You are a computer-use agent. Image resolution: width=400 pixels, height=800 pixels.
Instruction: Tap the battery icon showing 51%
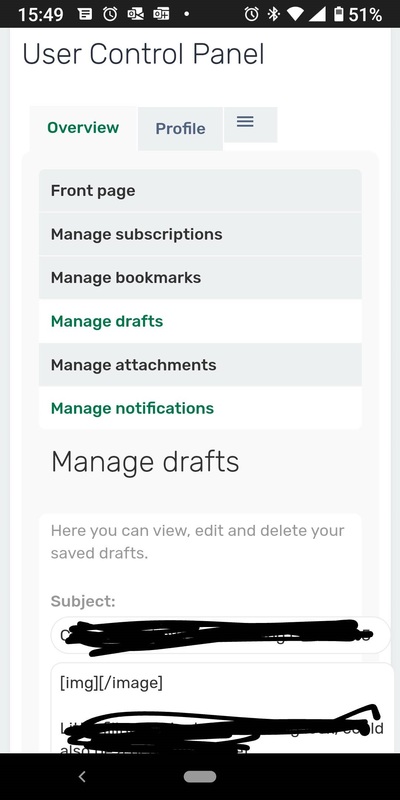tap(339, 14)
